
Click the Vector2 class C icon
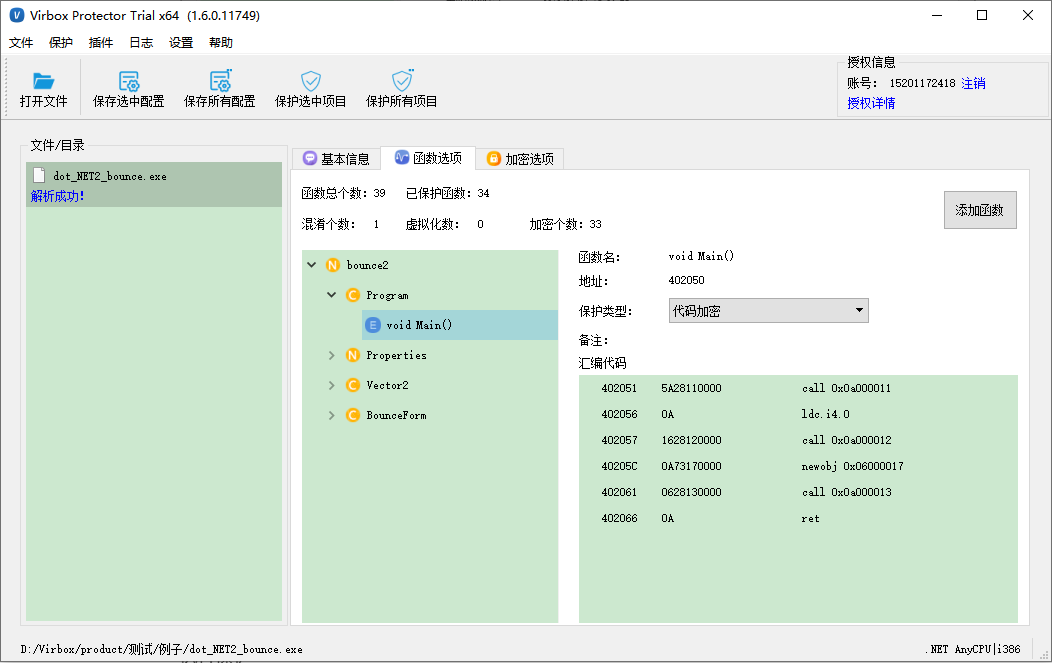click(x=353, y=385)
